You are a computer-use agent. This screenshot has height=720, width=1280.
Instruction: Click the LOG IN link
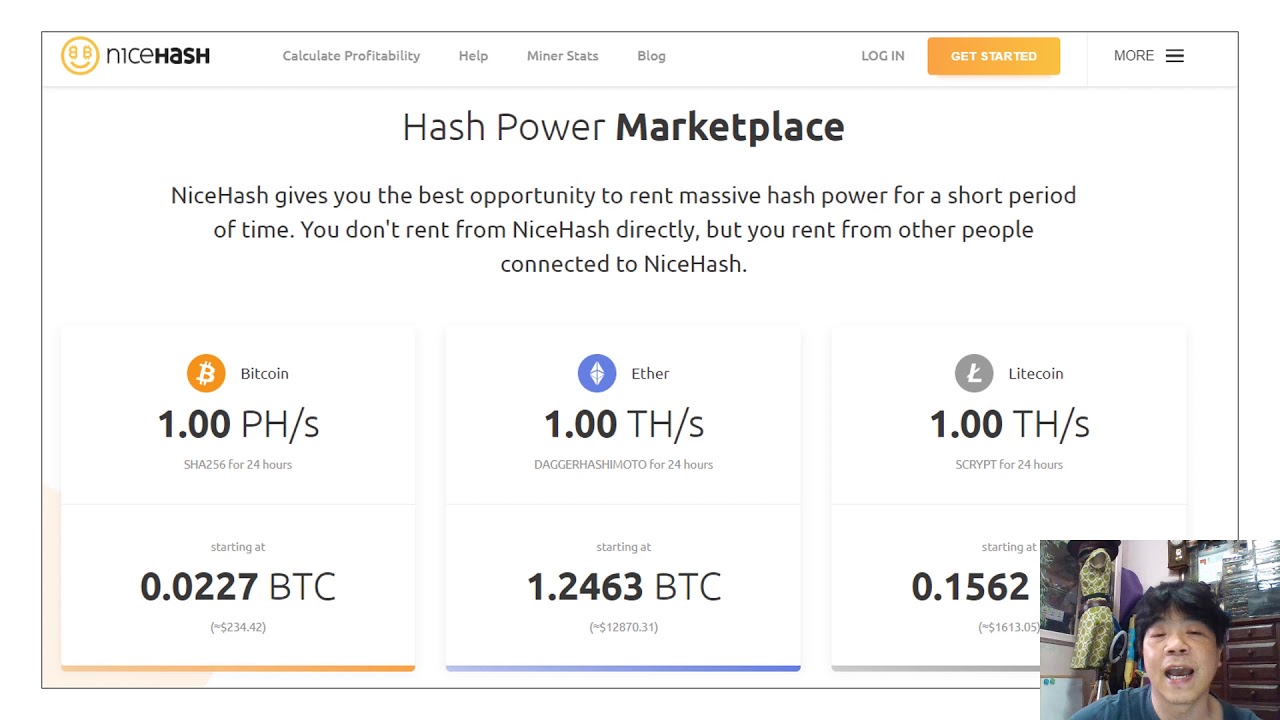tap(883, 56)
